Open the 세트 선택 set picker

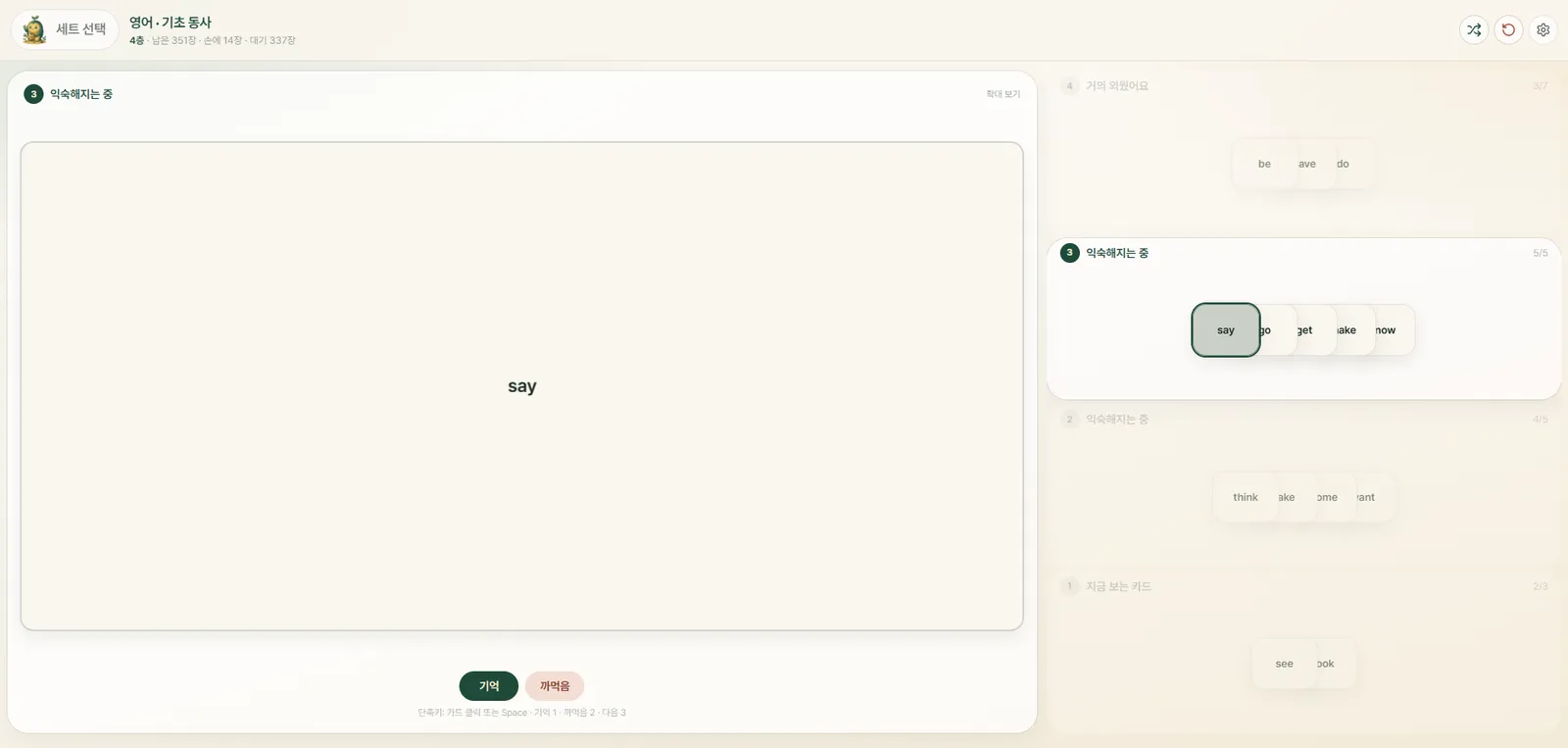click(65, 29)
